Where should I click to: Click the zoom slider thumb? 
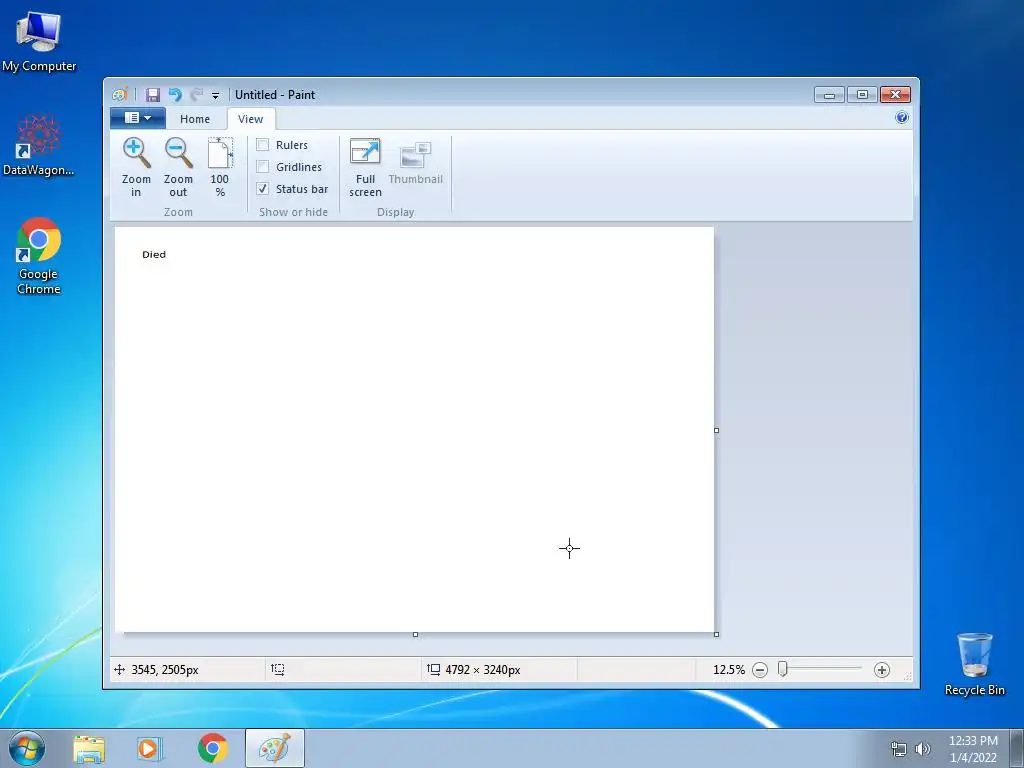782,669
